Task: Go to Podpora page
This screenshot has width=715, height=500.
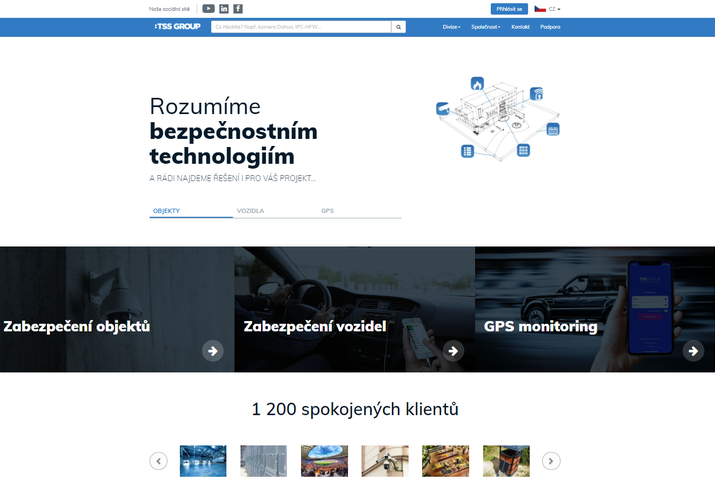Action: coord(550,27)
